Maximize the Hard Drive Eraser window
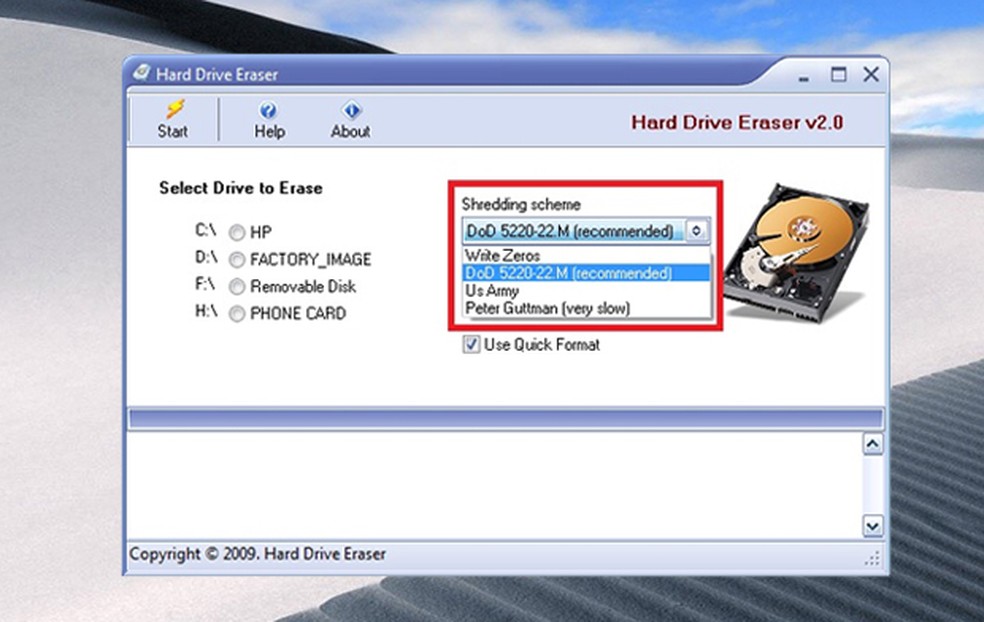 point(838,74)
